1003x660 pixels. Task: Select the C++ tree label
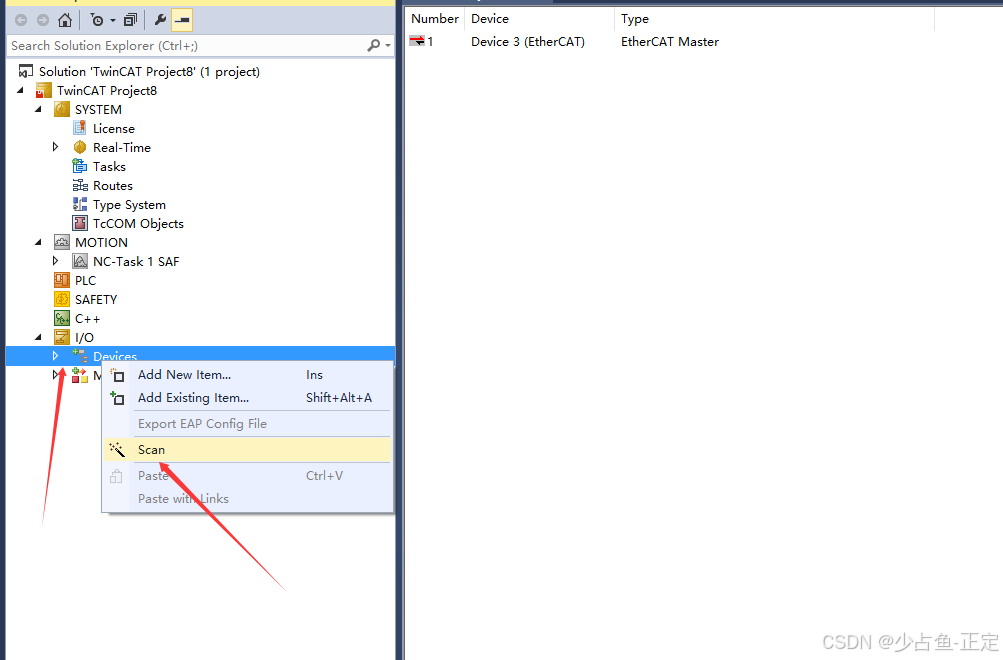pos(88,318)
